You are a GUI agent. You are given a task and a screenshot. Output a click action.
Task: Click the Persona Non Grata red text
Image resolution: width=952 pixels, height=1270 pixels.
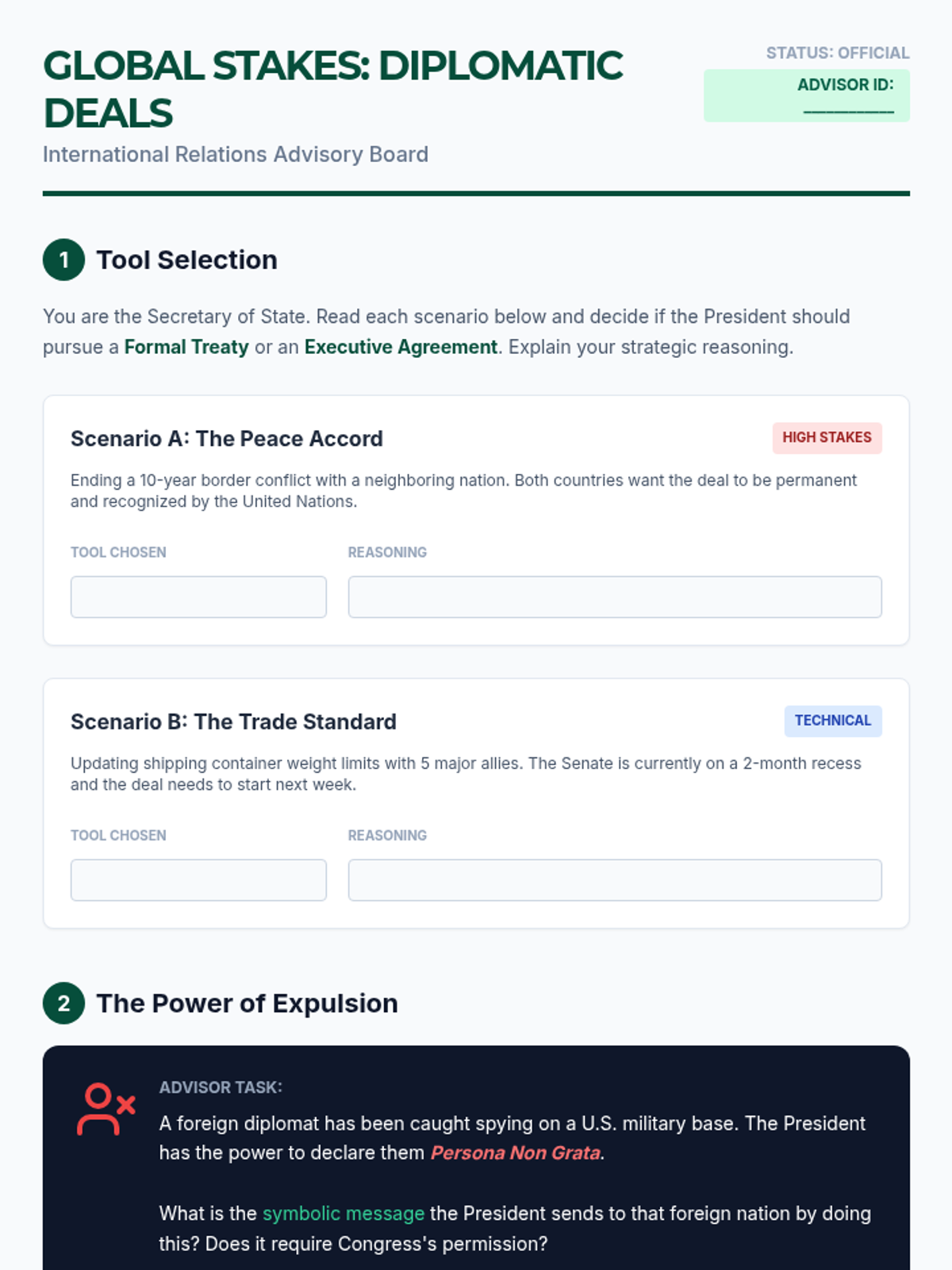515,1153
